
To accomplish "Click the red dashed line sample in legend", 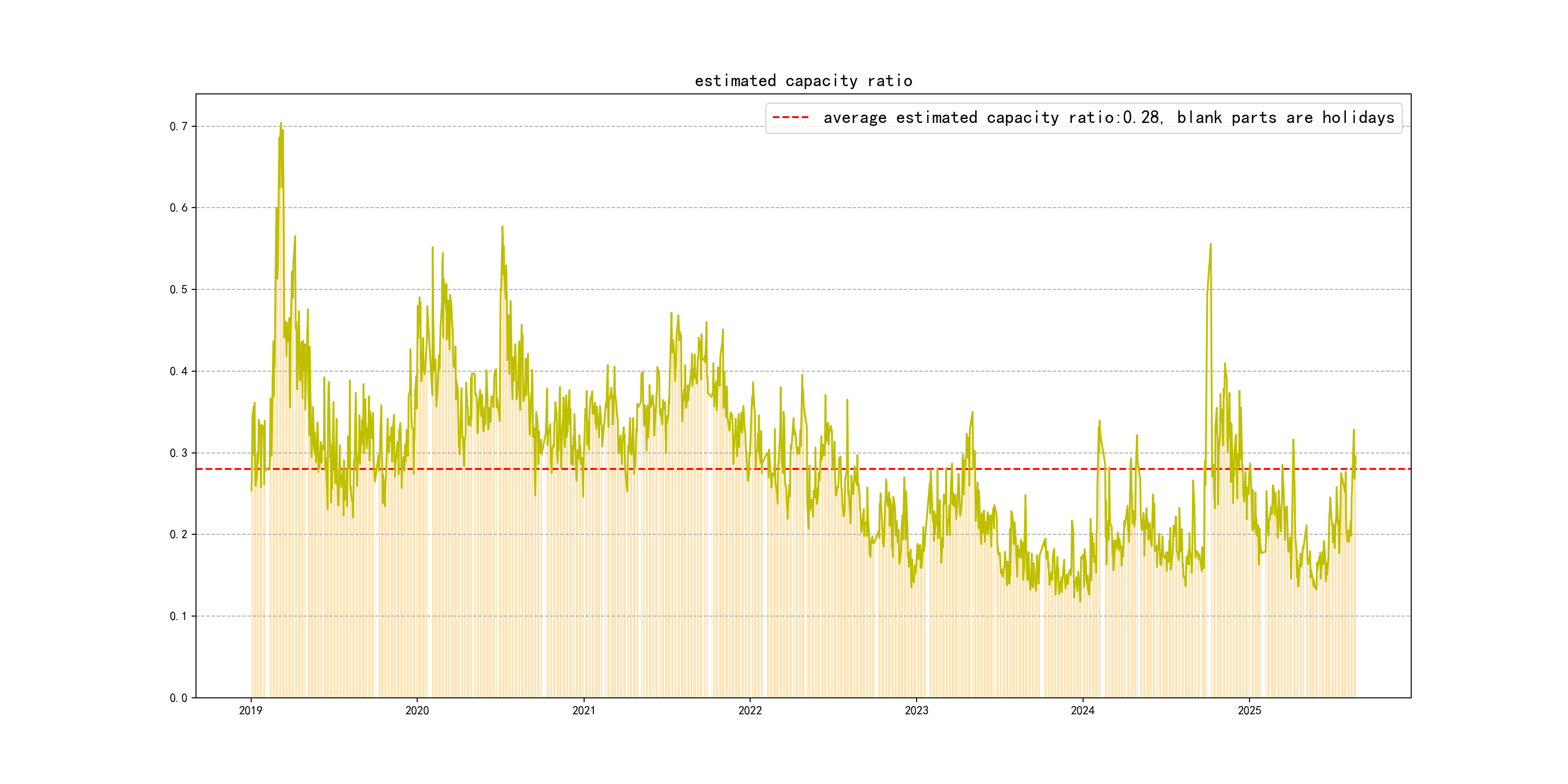I will (x=790, y=118).
